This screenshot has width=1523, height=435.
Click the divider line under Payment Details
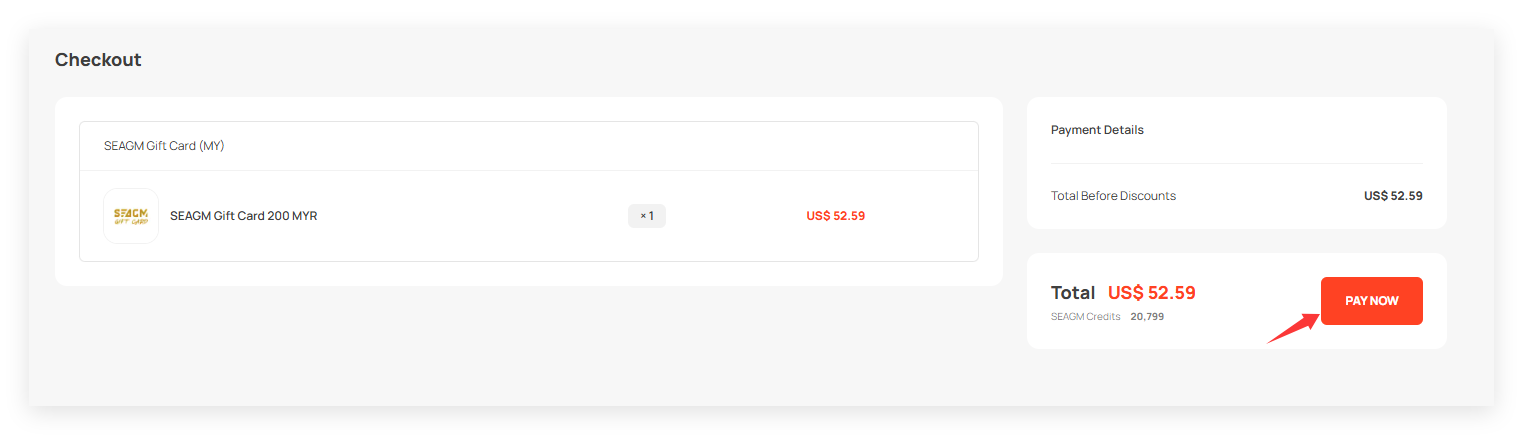pos(1236,163)
